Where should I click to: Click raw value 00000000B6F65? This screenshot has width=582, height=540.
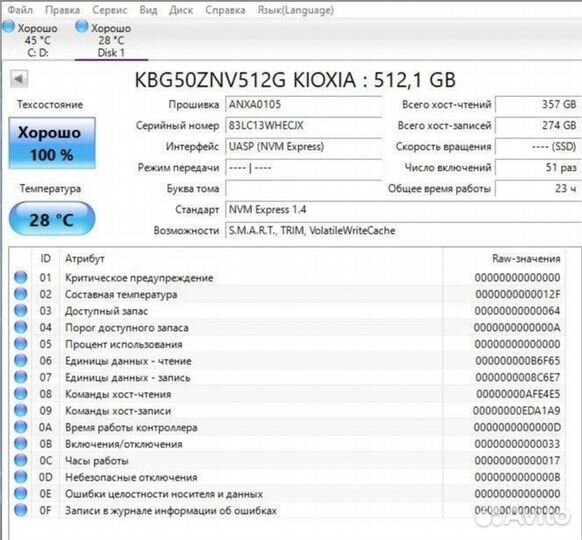tap(518, 361)
